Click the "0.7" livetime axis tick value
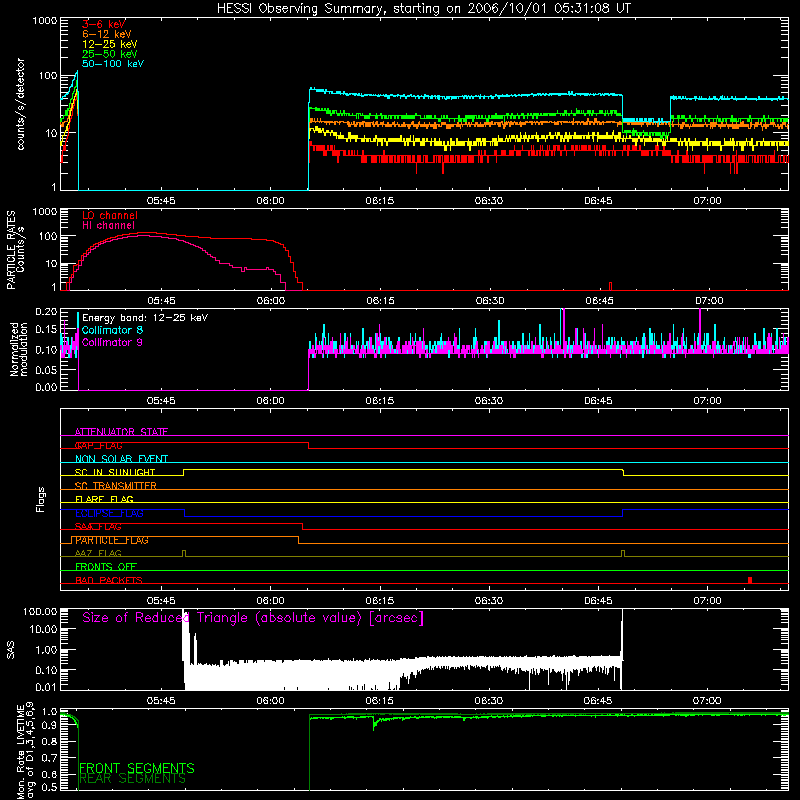The height and width of the screenshot is (800, 800). point(50,758)
